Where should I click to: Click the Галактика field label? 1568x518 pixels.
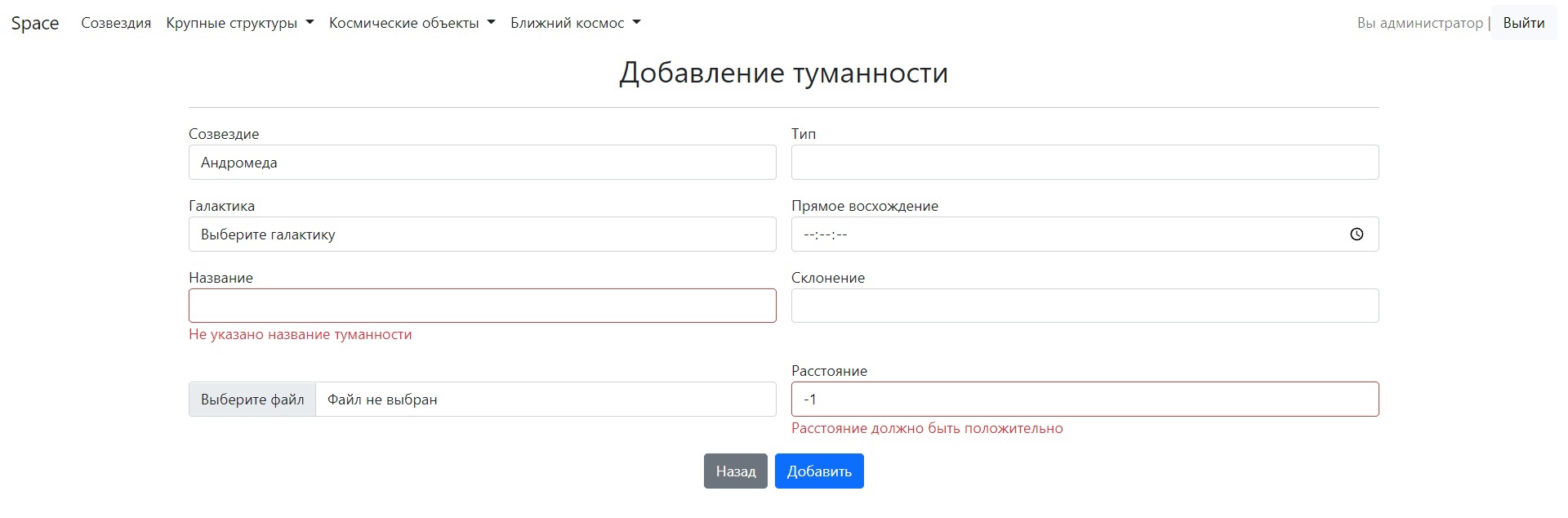222,206
